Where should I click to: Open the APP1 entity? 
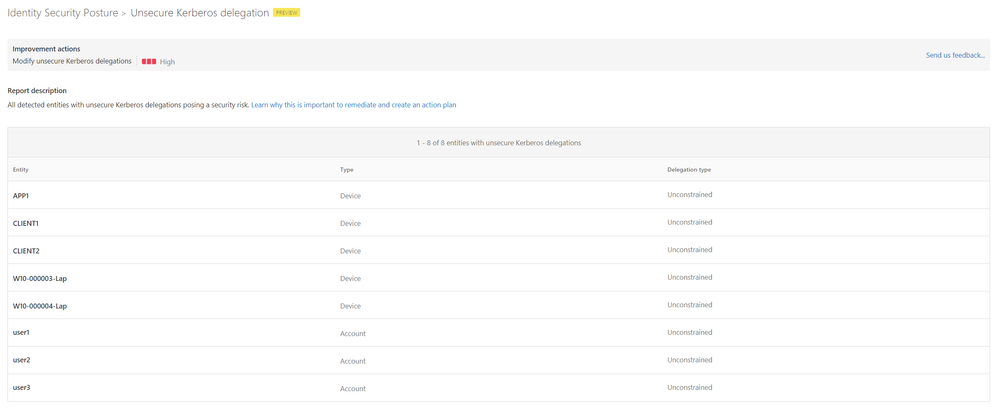(x=21, y=196)
